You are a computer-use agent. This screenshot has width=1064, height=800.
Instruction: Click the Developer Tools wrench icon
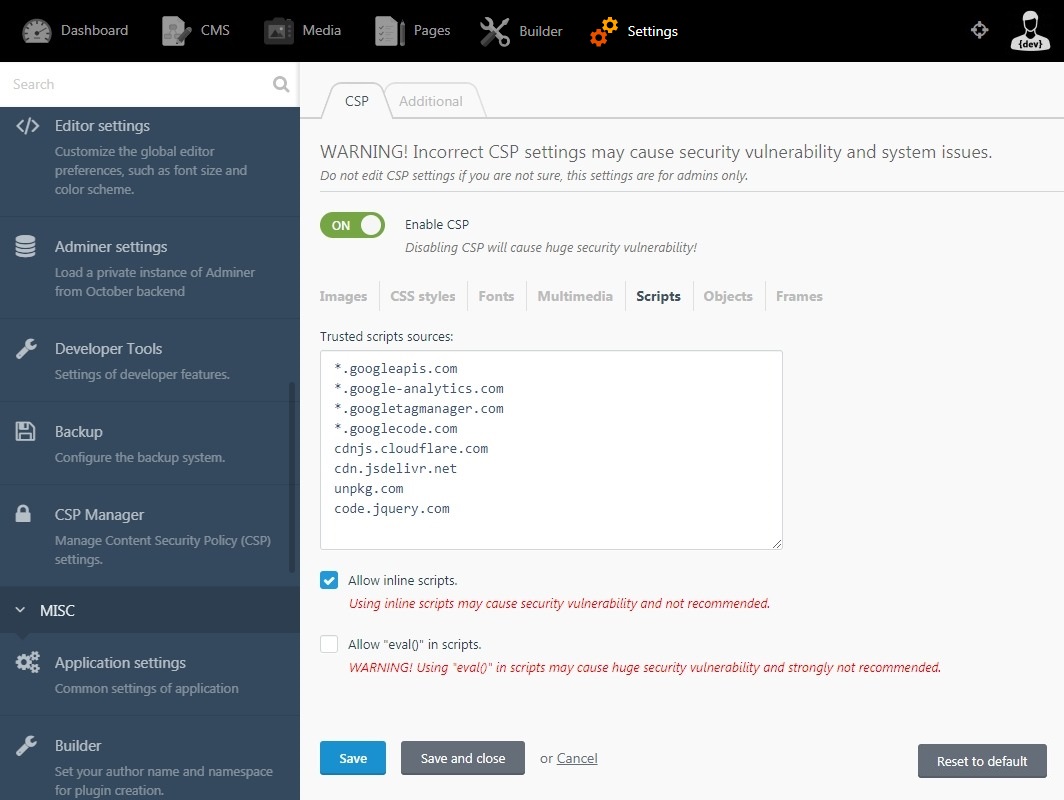[x=26, y=349]
